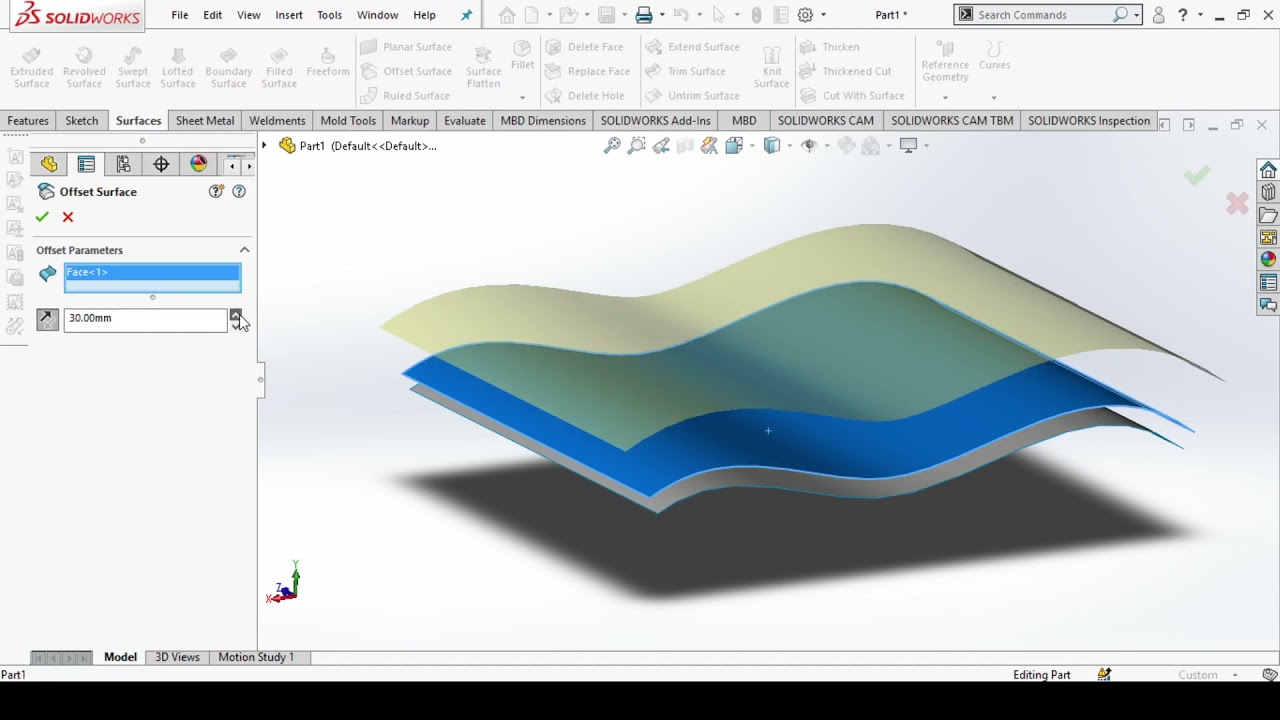
Task: Click the user login icon
Action: tap(1158, 15)
